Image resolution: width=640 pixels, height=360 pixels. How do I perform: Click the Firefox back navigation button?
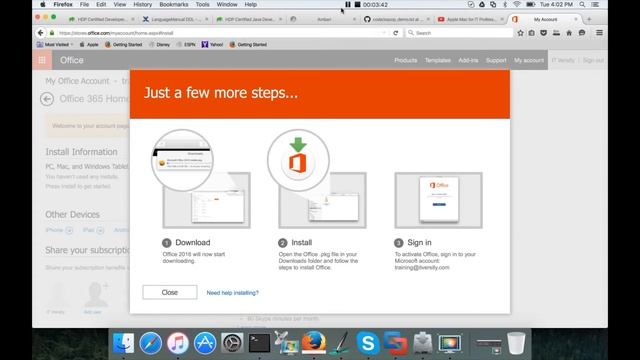point(40,33)
